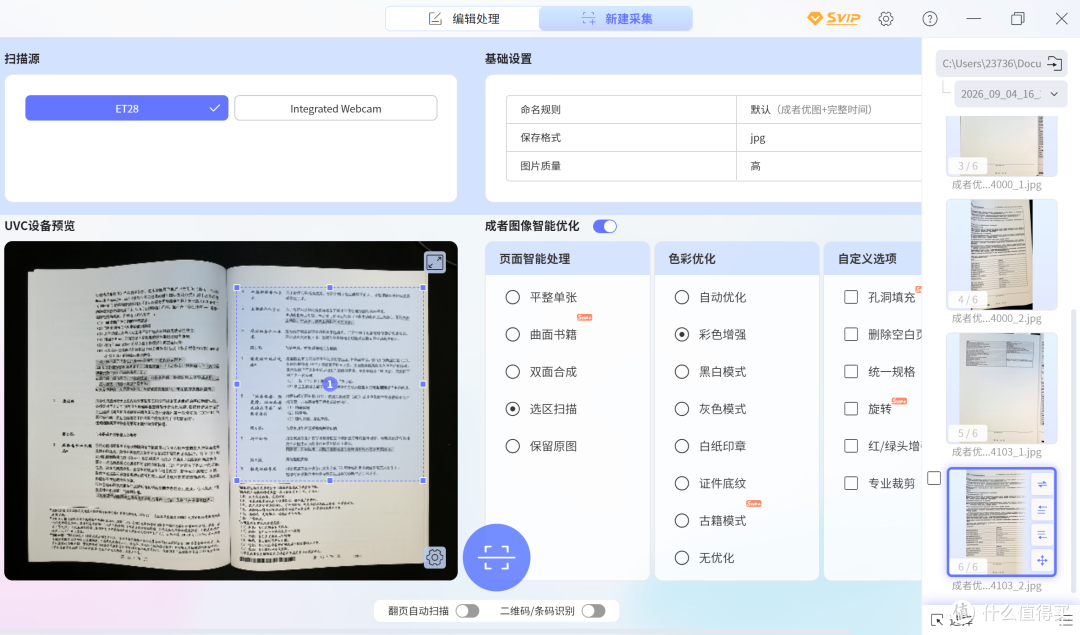
Task: Select 白纸印章 color option
Action: pyautogui.click(x=682, y=446)
